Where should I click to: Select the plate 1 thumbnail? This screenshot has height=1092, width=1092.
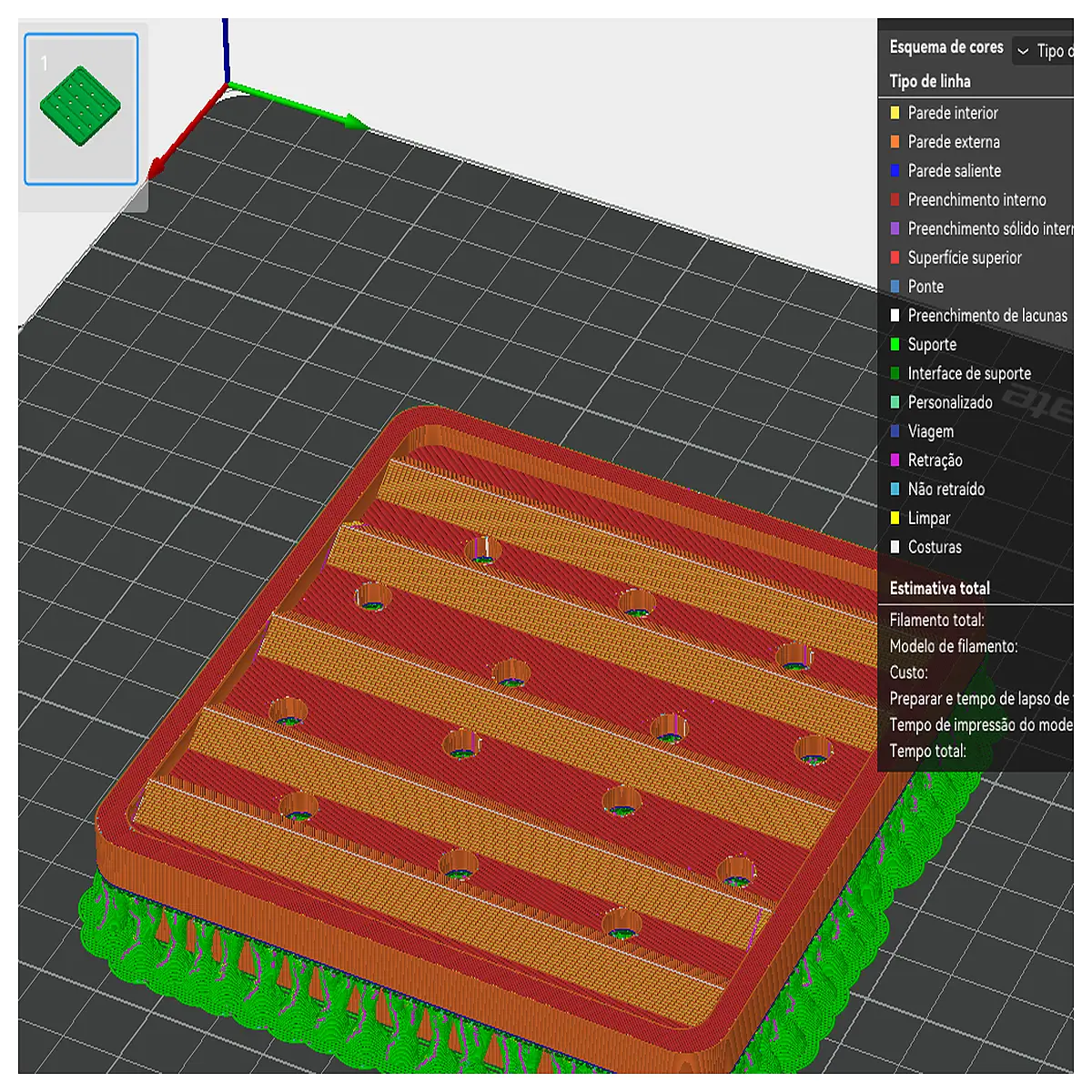[81, 109]
